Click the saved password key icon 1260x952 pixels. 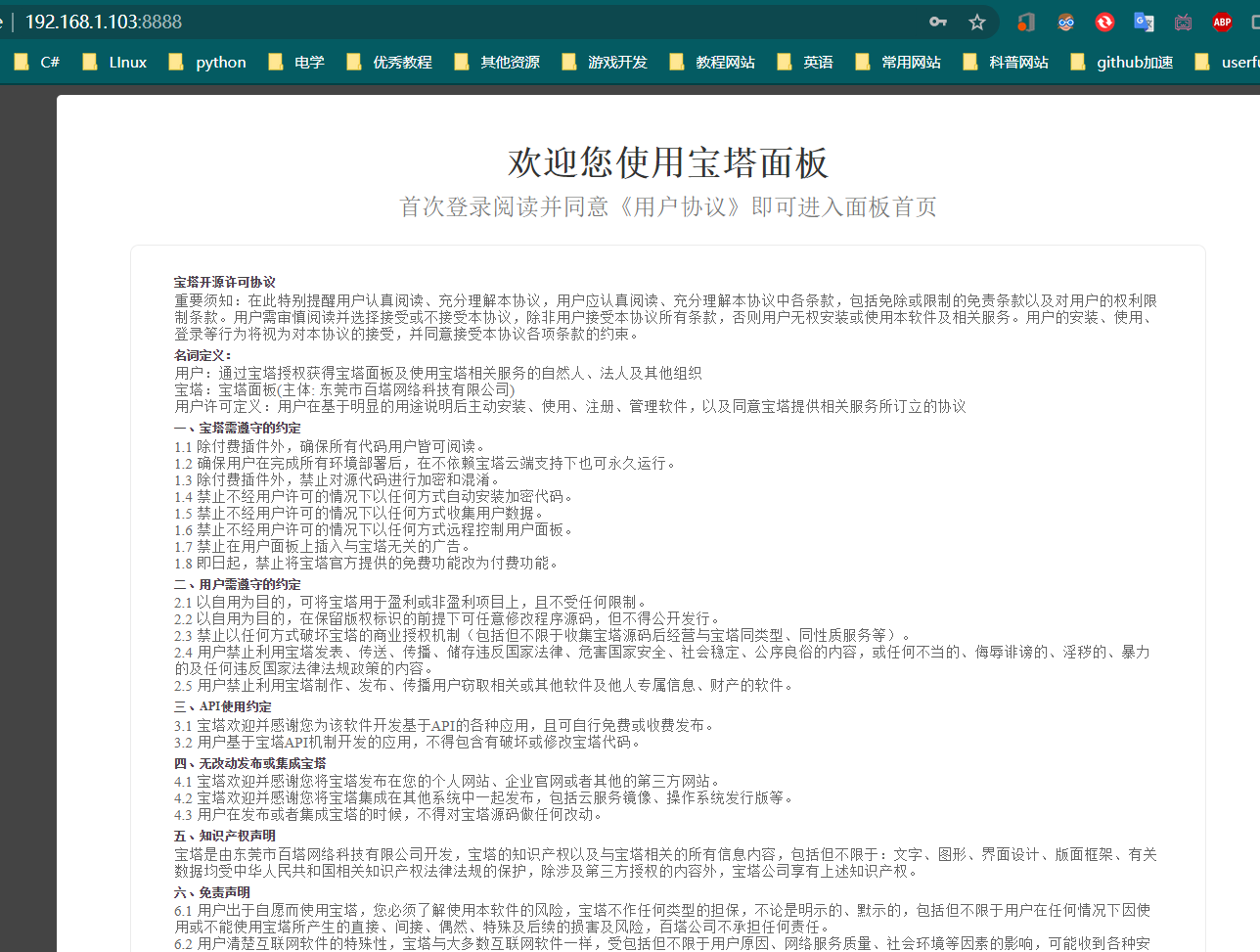938,22
